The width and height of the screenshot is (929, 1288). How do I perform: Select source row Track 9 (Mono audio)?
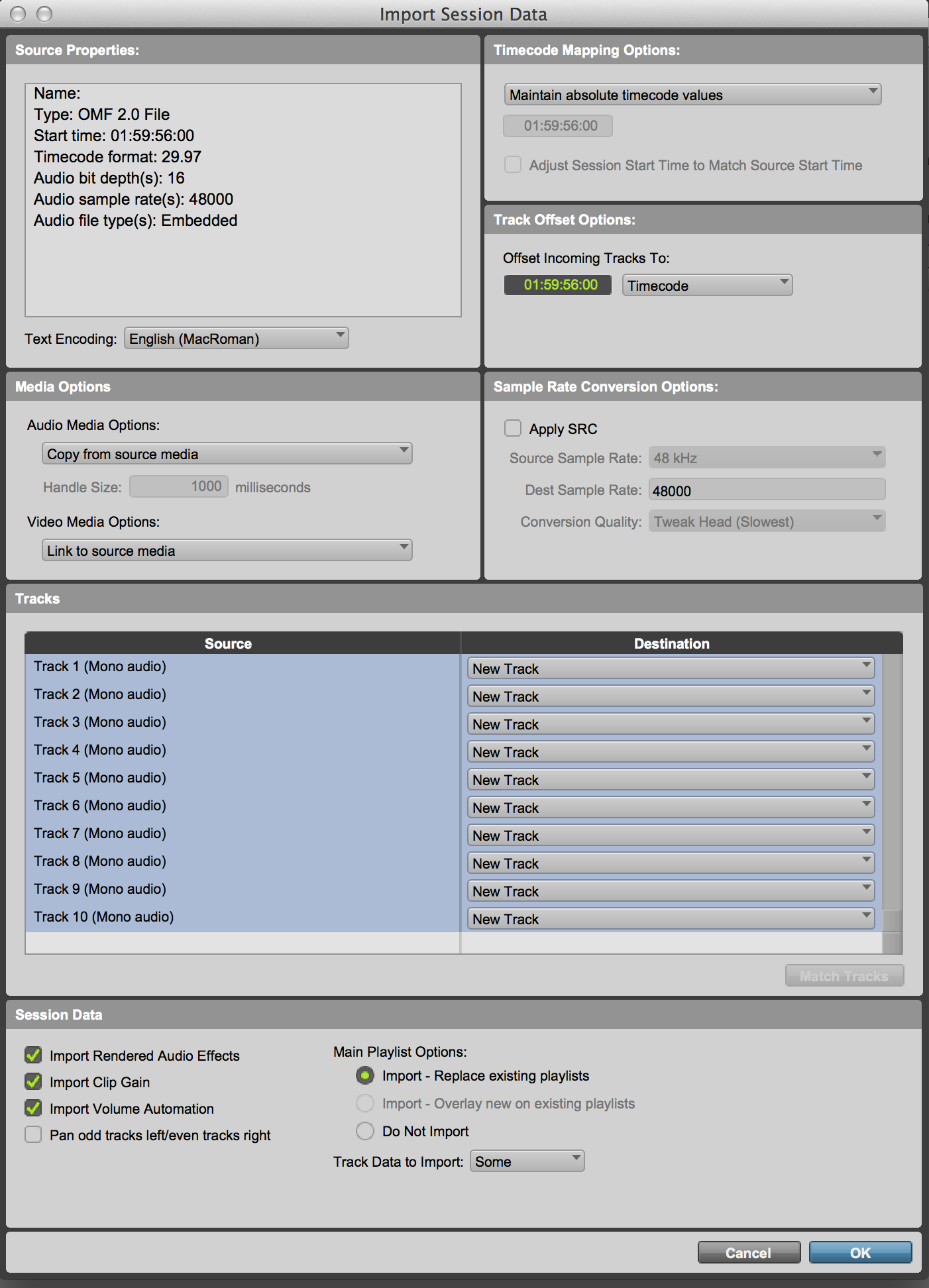243,890
